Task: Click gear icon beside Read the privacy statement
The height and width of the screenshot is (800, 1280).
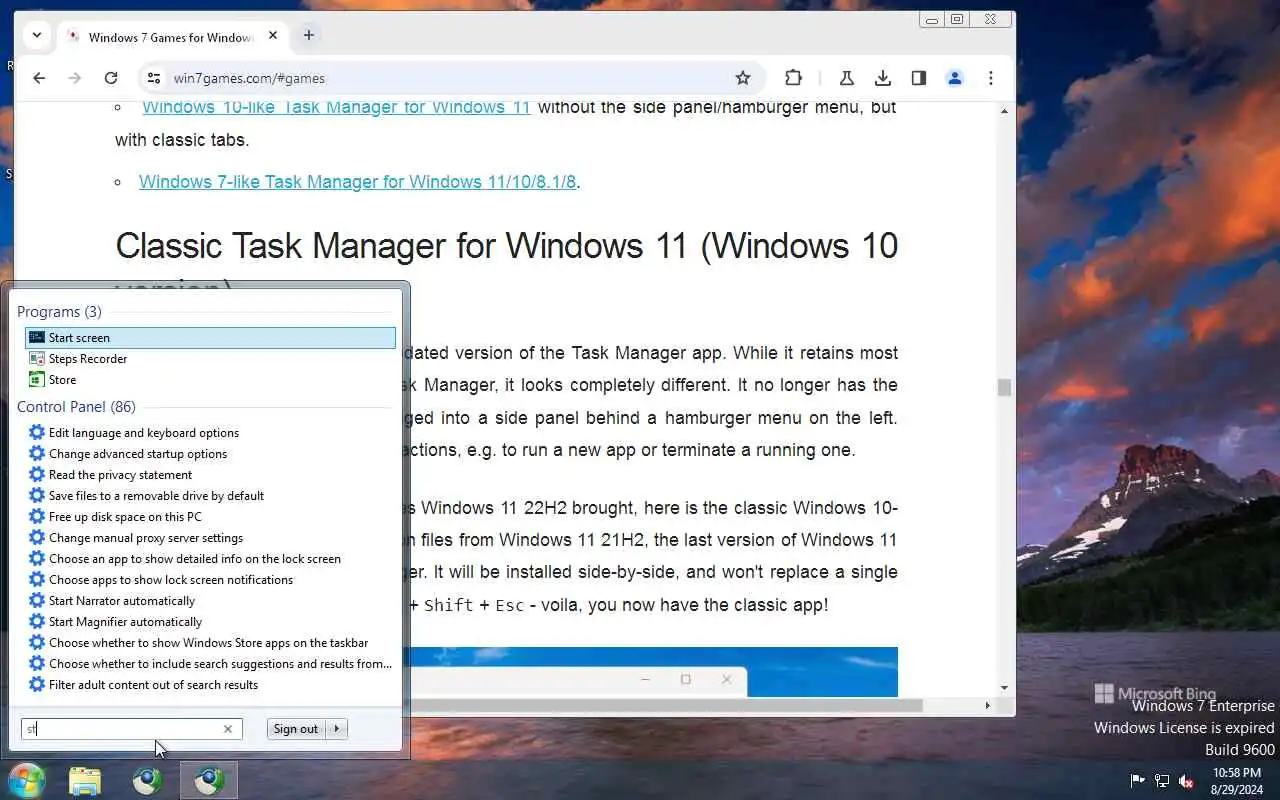Action: tap(37, 475)
